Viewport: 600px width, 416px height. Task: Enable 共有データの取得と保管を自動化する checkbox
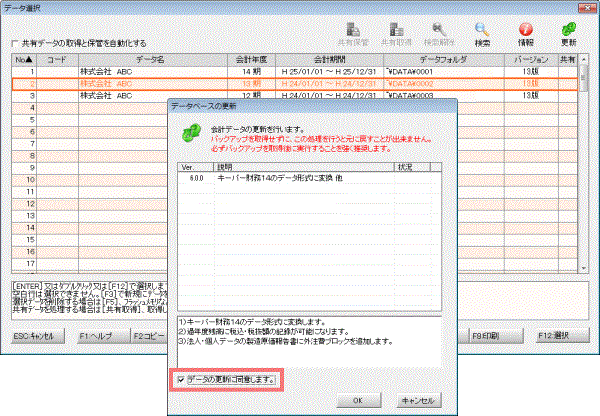point(15,44)
